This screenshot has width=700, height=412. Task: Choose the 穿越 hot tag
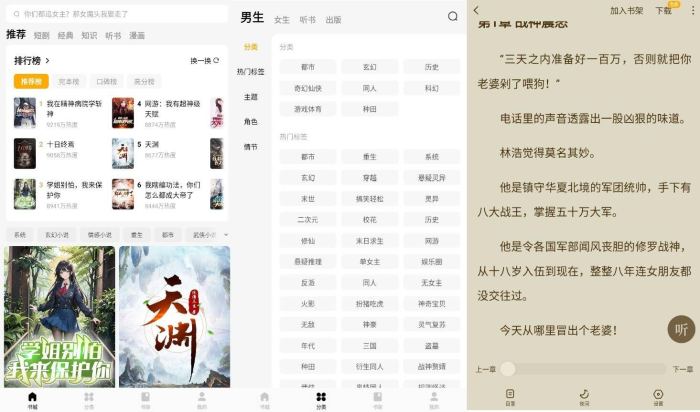(x=370, y=178)
